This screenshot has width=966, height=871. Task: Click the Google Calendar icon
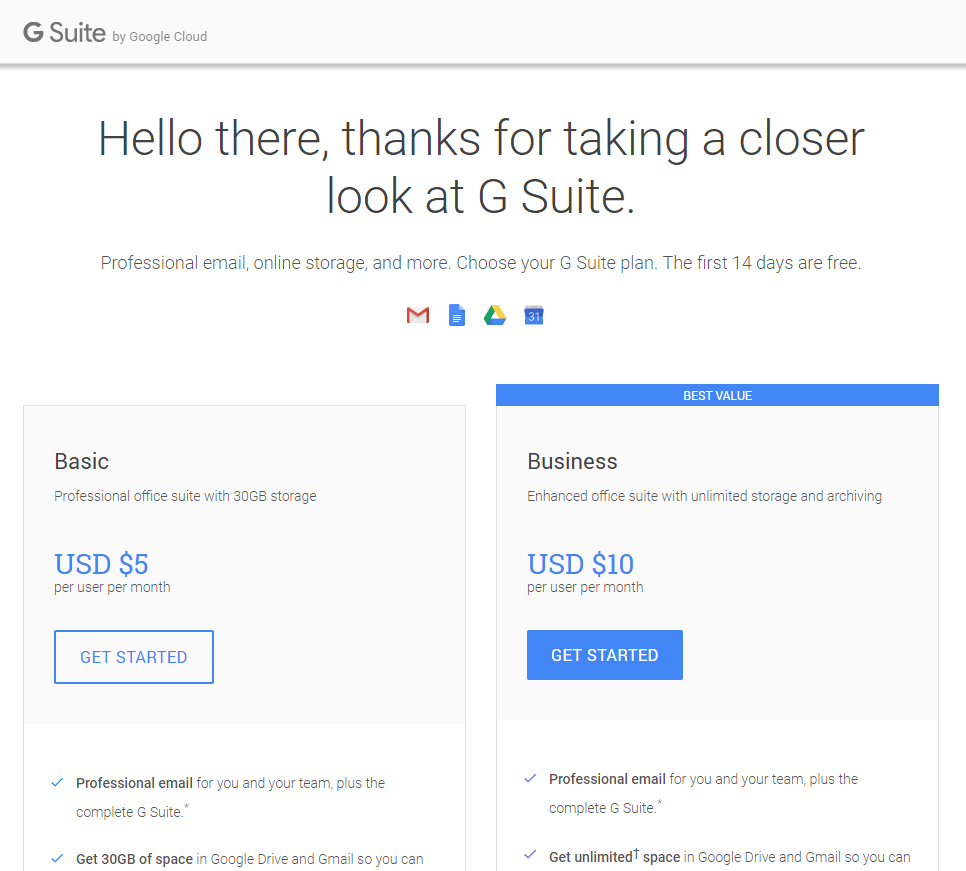click(x=534, y=315)
